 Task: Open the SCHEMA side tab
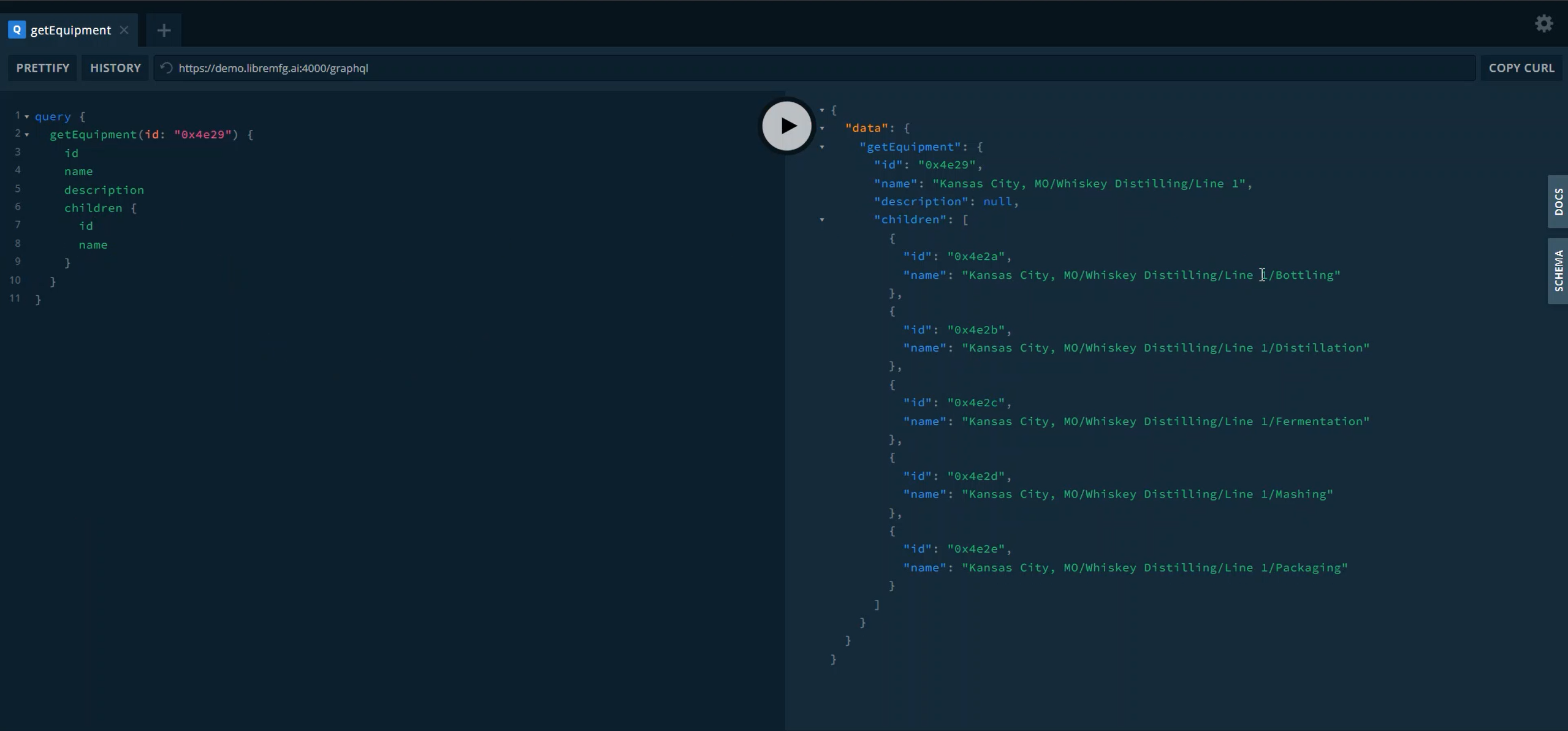[x=1558, y=271]
